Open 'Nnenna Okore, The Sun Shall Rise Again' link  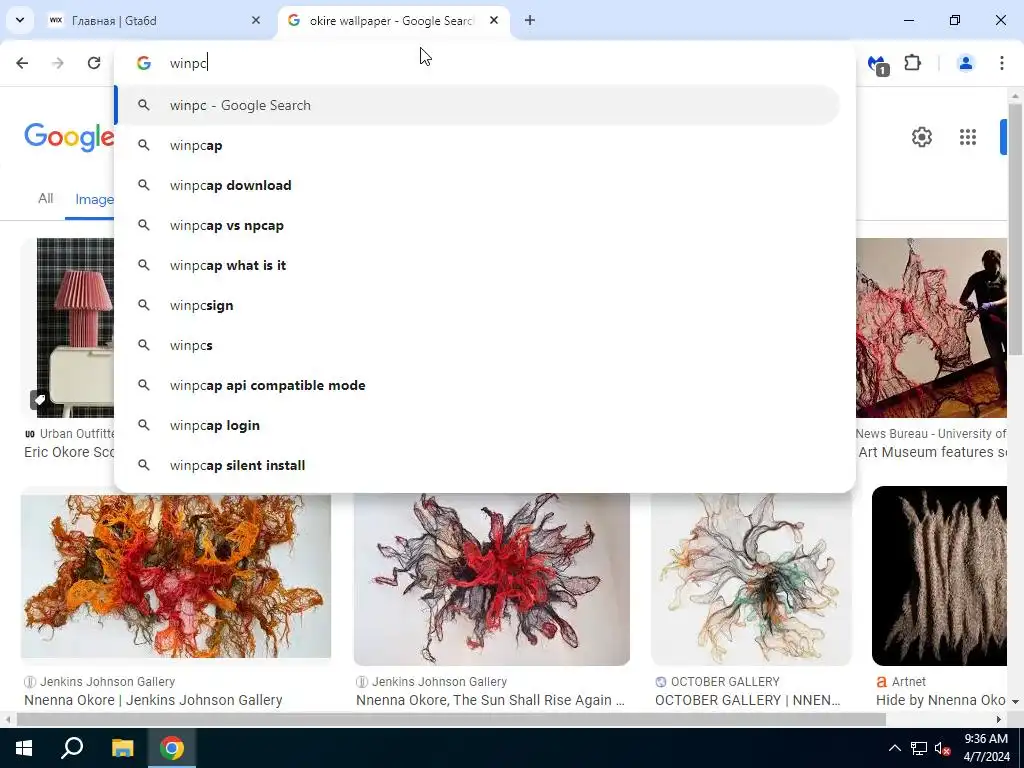pyautogui.click(x=490, y=700)
